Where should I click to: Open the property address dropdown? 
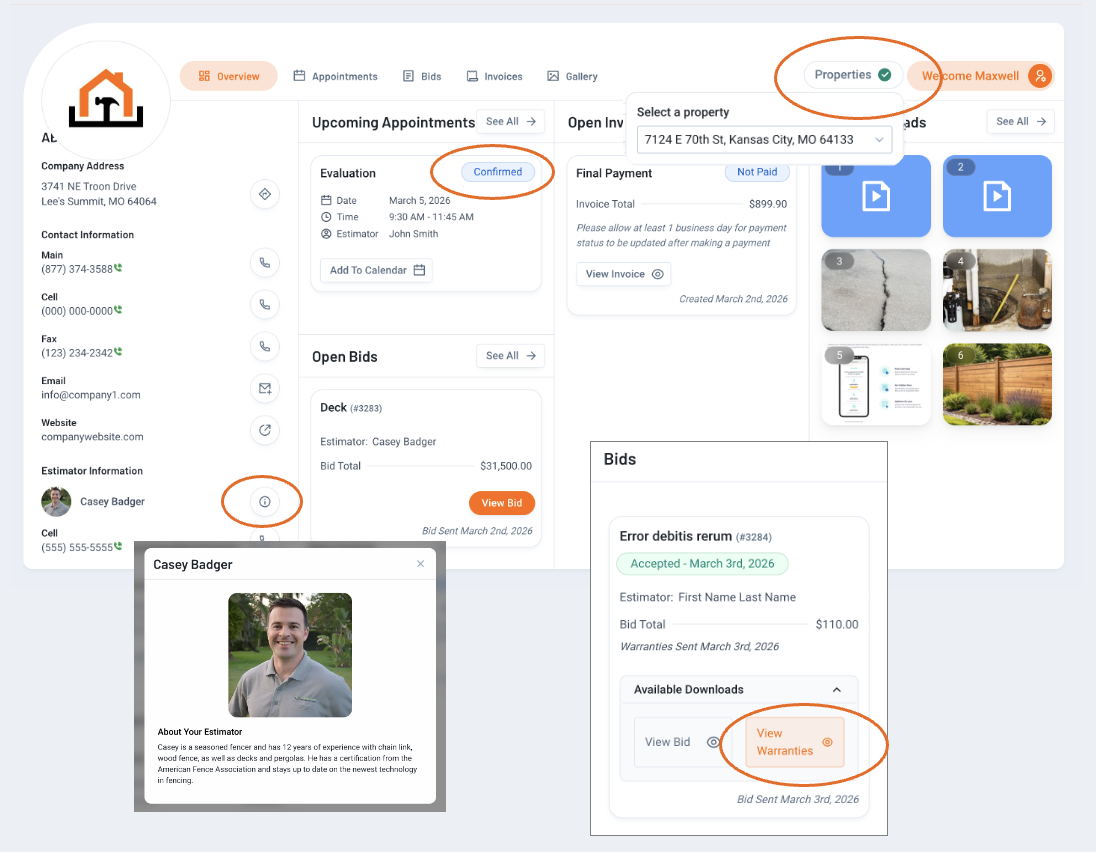(x=764, y=140)
